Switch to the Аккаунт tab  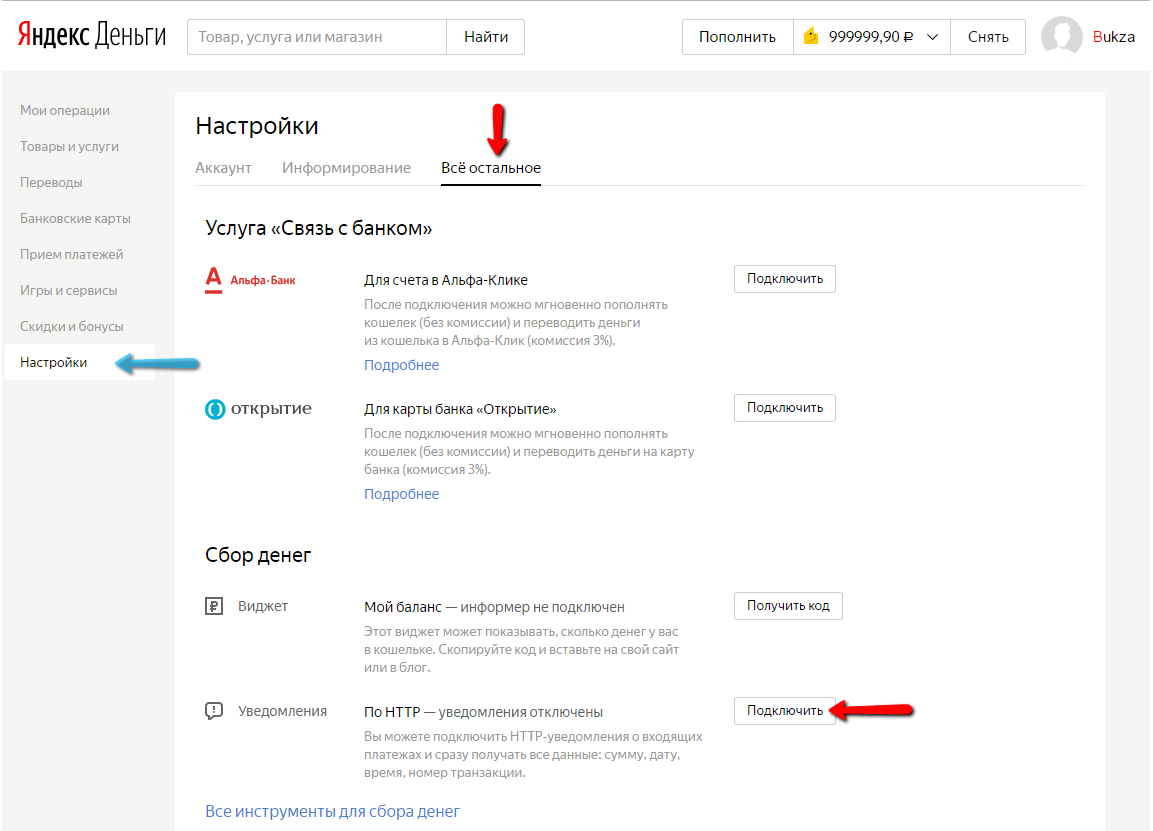224,168
